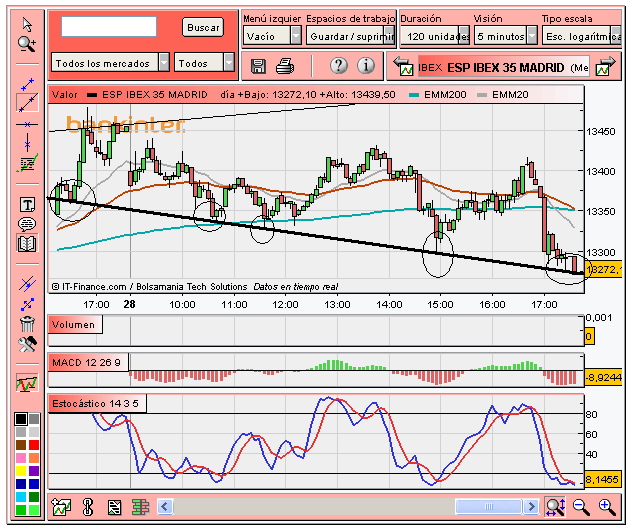Click the scroll right arrow of chart scrollbar
This screenshot has width=632, height=528.
click(x=531, y=507)
